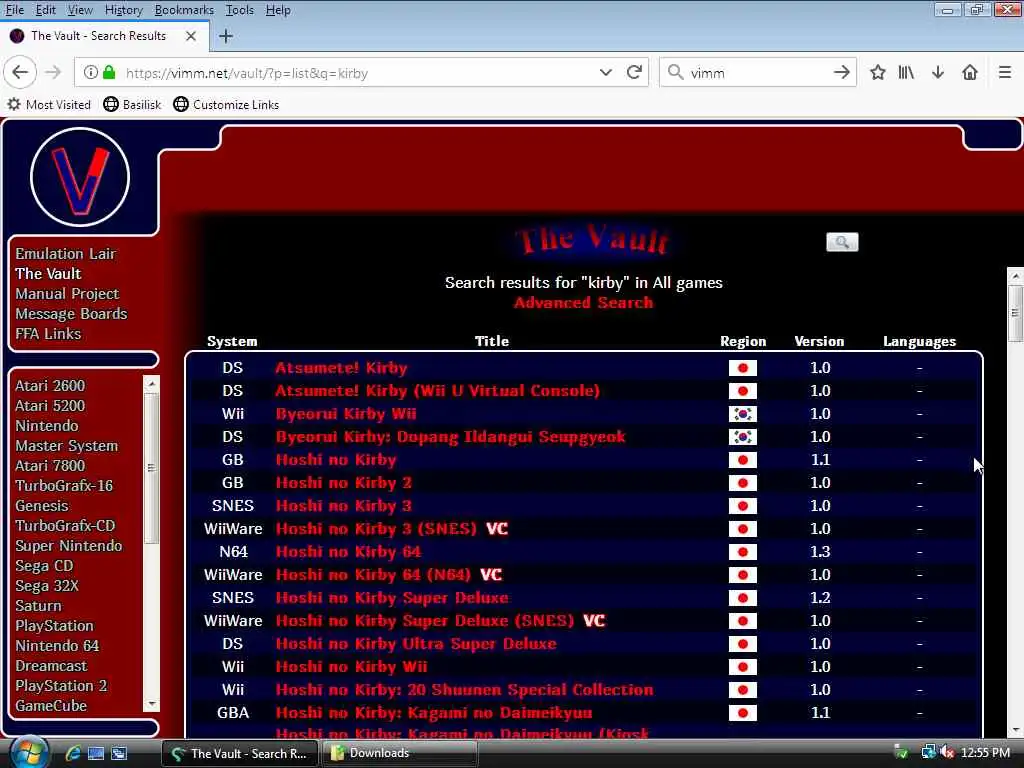Screen dimensions: 1024x768
Task: Click the URL address field
Action: pos(359,72)
